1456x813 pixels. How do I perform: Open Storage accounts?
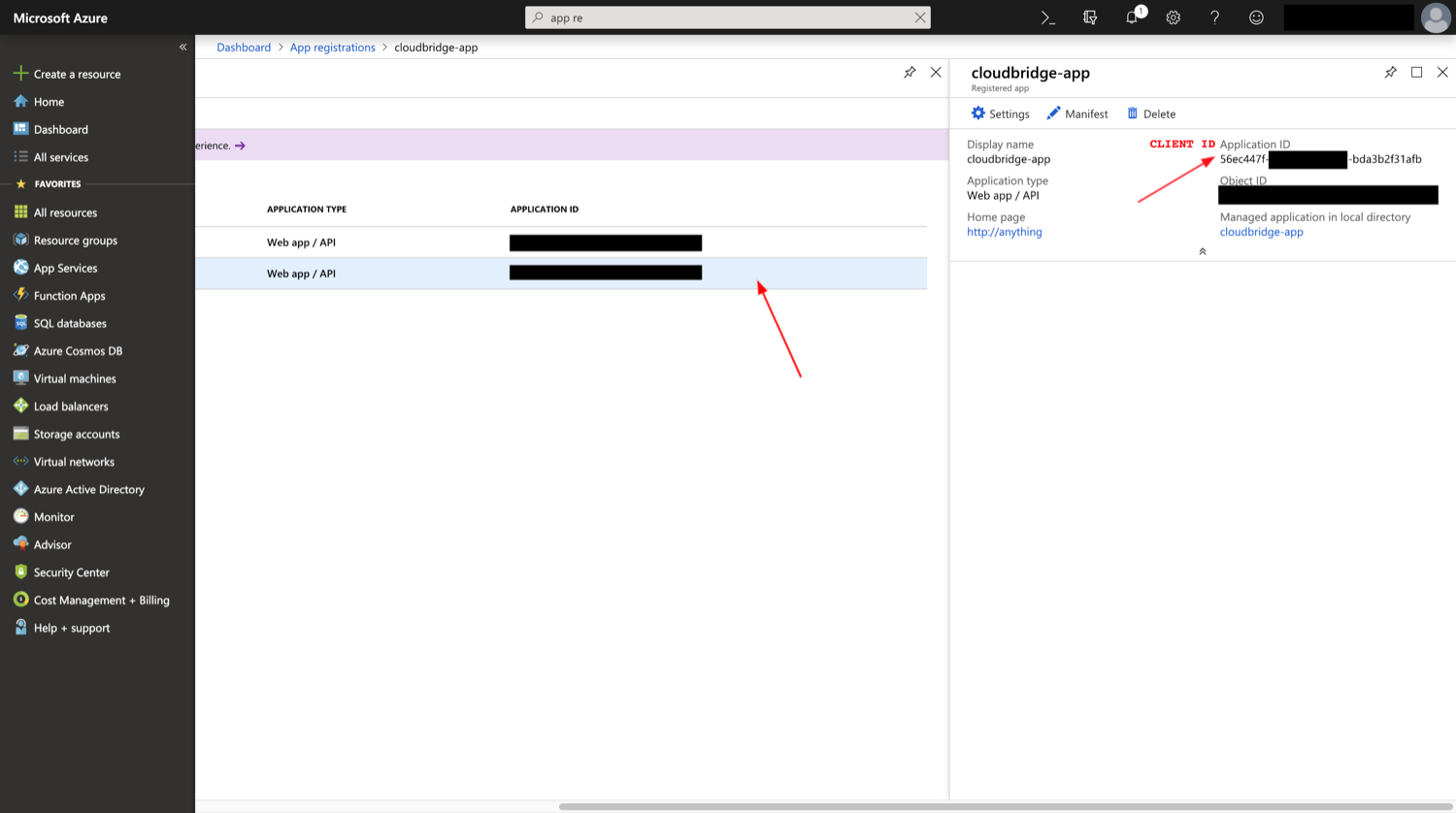pos(66,435)
